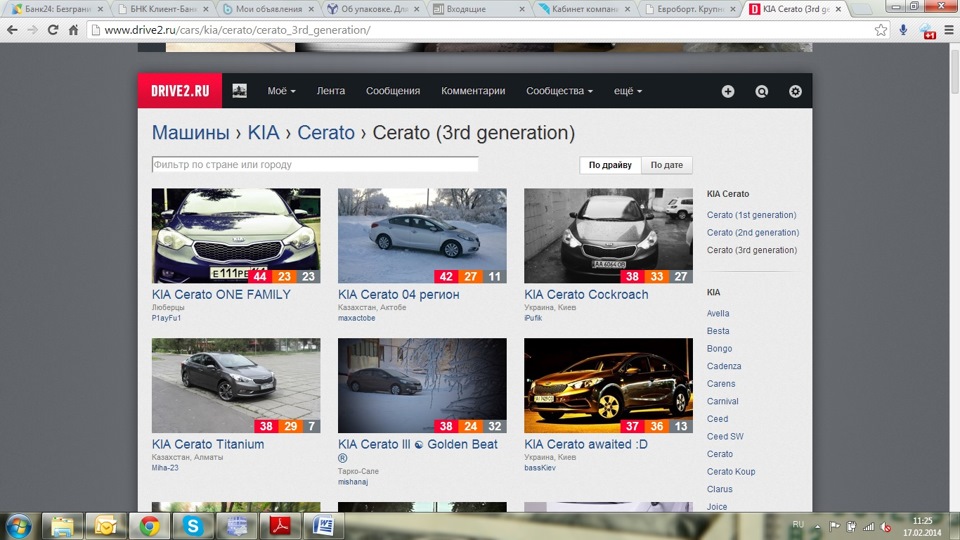Open KIA Cerato ONE FAMILY link
This screenshot has width=960, height=540.
coord(221,294)
